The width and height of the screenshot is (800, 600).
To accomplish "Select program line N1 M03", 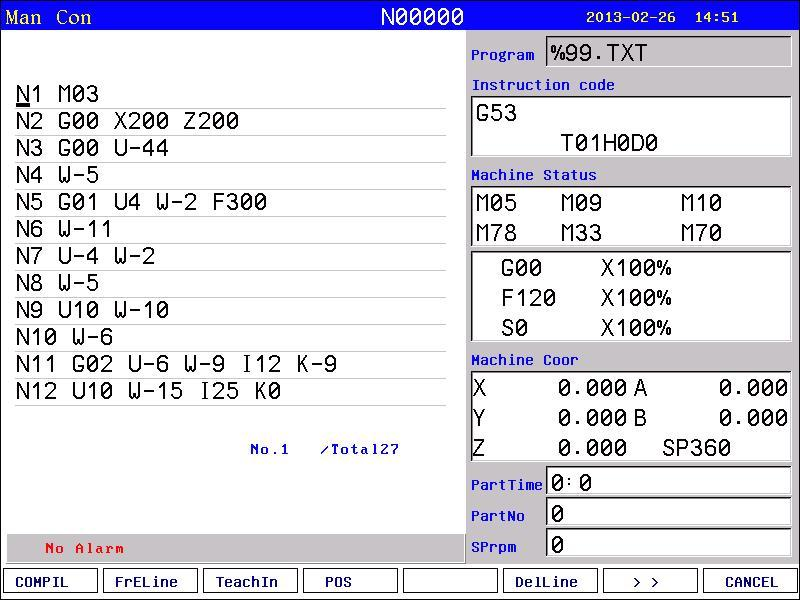I will (230, 94).
